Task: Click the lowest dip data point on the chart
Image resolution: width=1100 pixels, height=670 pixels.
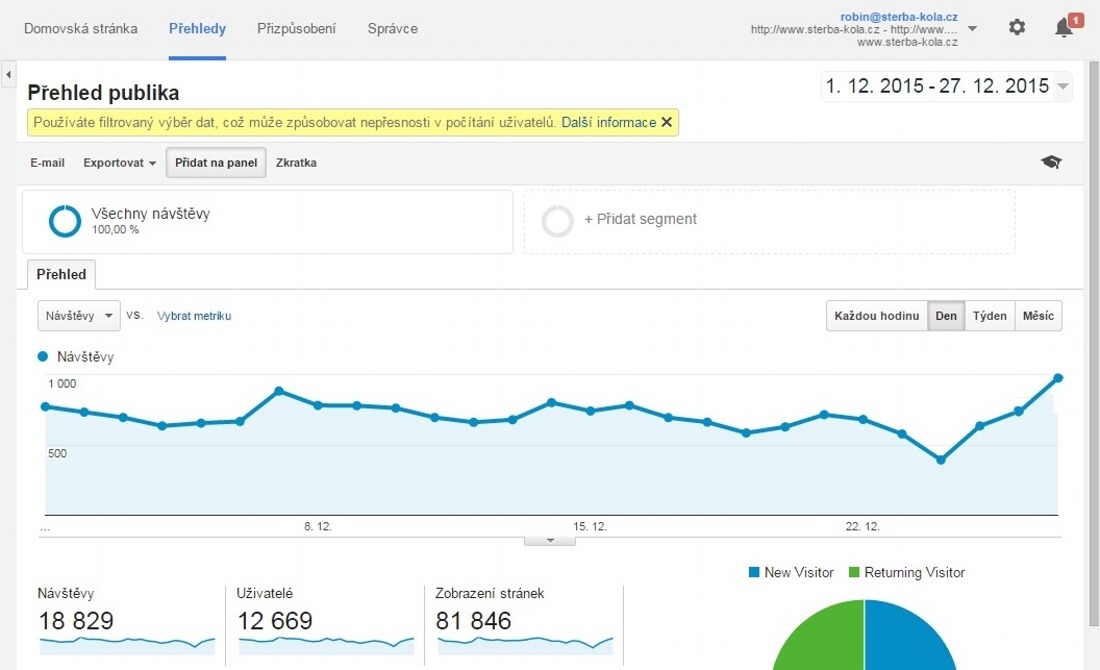Action: pos(941,460)
